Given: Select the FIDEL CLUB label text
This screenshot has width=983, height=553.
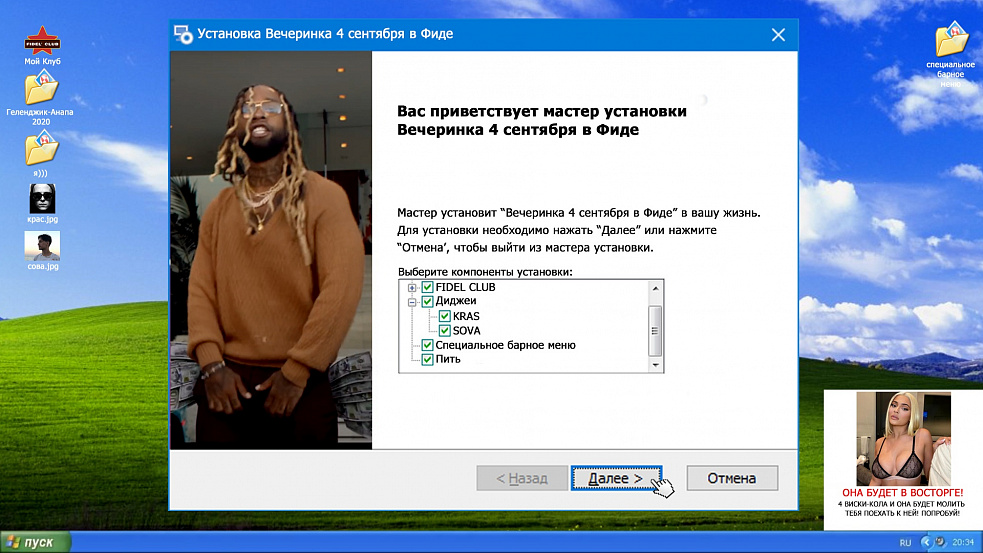Looking at the screenshot, I should [x=465, y=287].
